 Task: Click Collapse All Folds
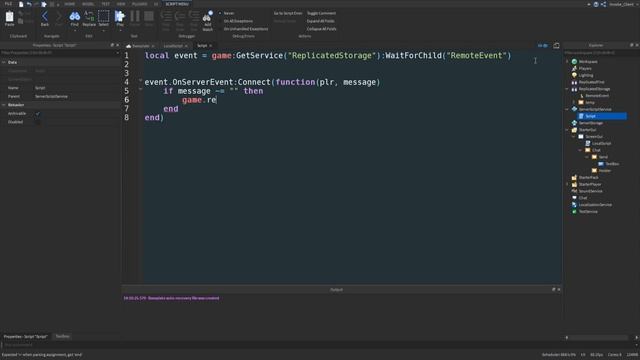322,29
